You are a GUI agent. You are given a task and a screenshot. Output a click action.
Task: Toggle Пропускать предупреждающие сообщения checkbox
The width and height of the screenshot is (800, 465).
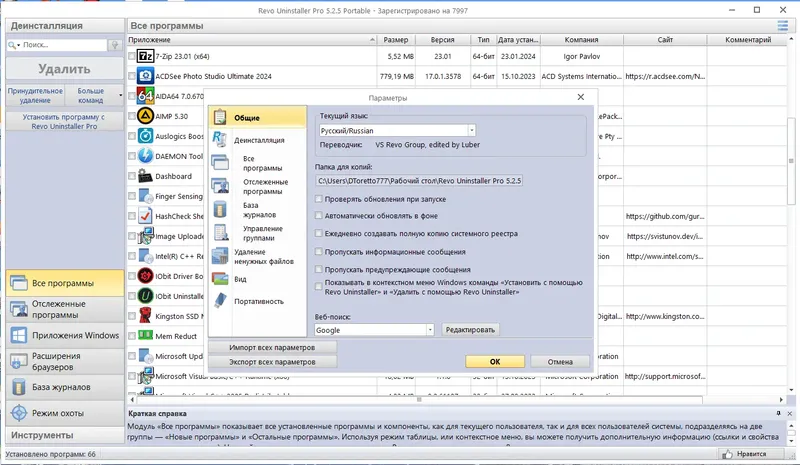pyautogui.click(x=319, y=269)
